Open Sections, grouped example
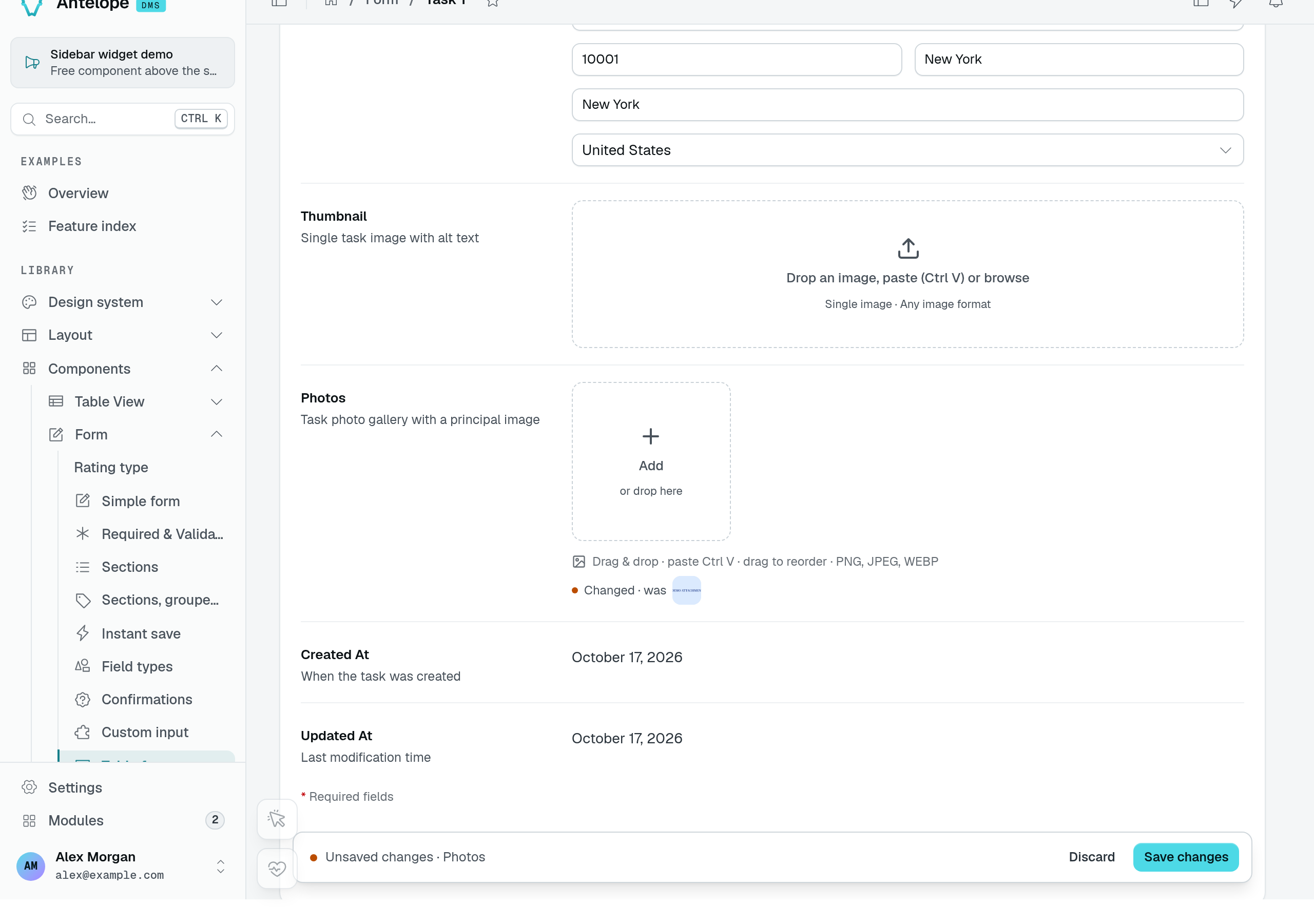 pos(149,600)
